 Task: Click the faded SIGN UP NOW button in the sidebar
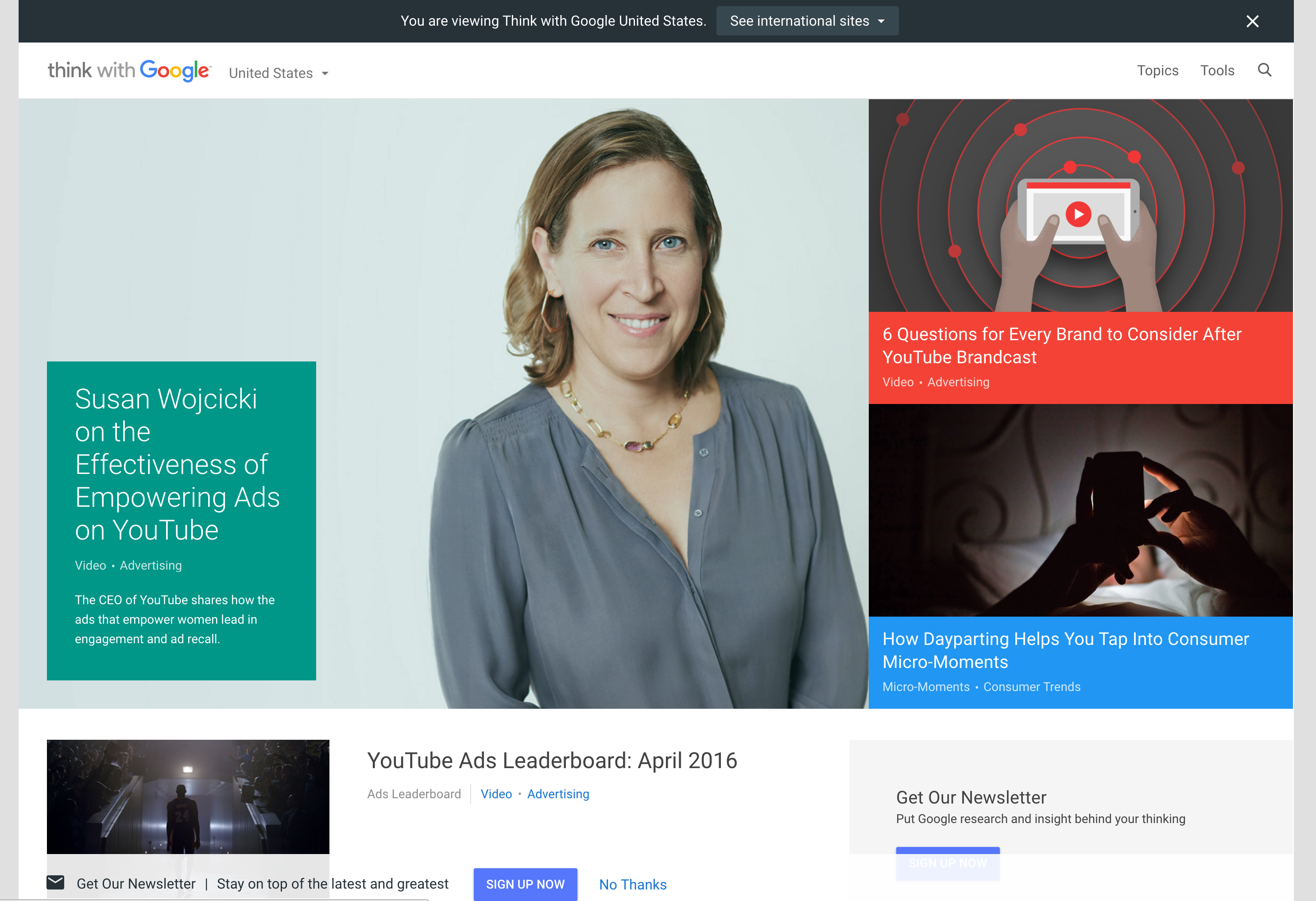(947, 864)
